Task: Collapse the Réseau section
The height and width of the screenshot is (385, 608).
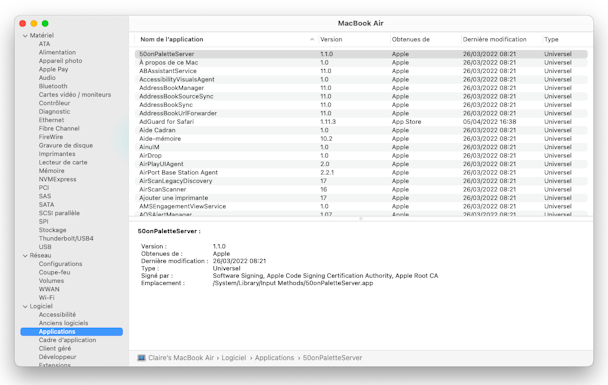Action: 25,256
